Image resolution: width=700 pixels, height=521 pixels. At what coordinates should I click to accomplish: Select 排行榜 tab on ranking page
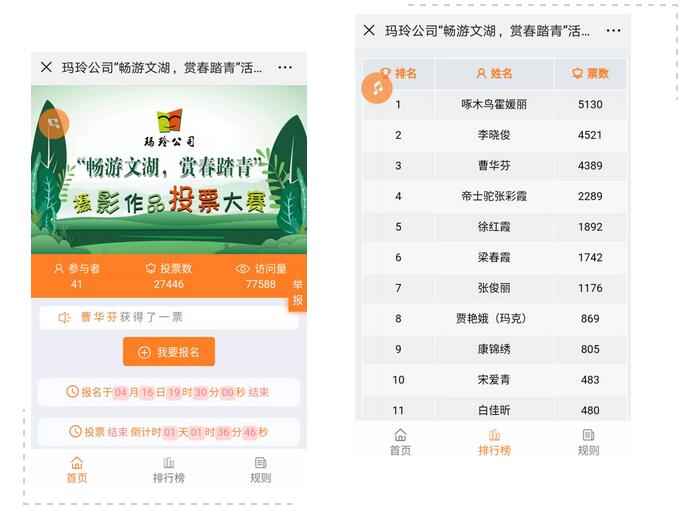(494, 442)
